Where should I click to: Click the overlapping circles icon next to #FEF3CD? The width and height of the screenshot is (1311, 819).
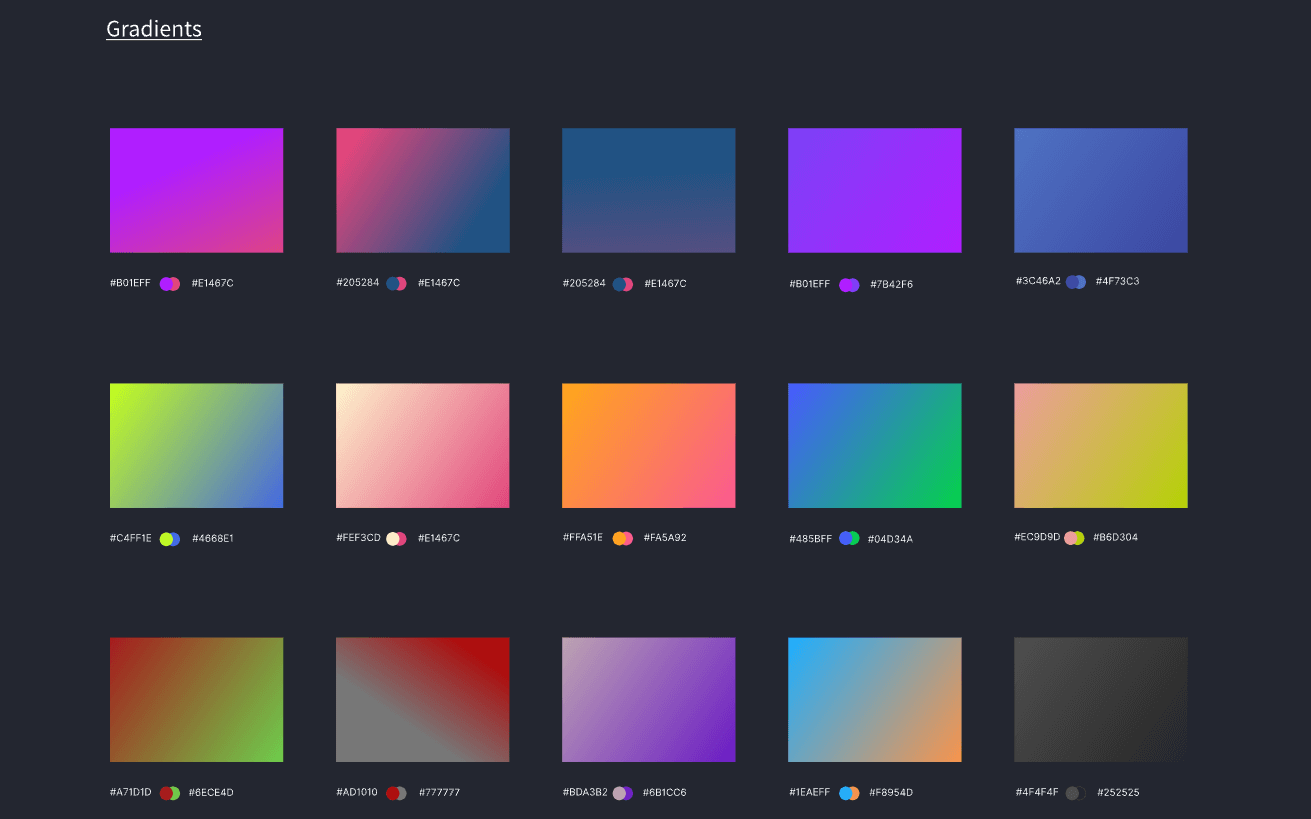[396, 539]
